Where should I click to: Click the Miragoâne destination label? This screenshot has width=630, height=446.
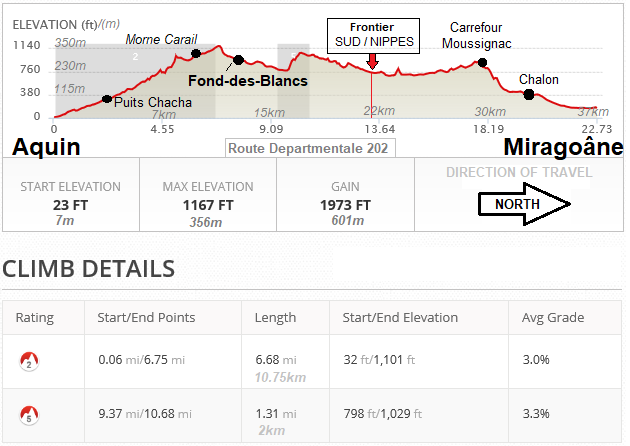point(563,148)
